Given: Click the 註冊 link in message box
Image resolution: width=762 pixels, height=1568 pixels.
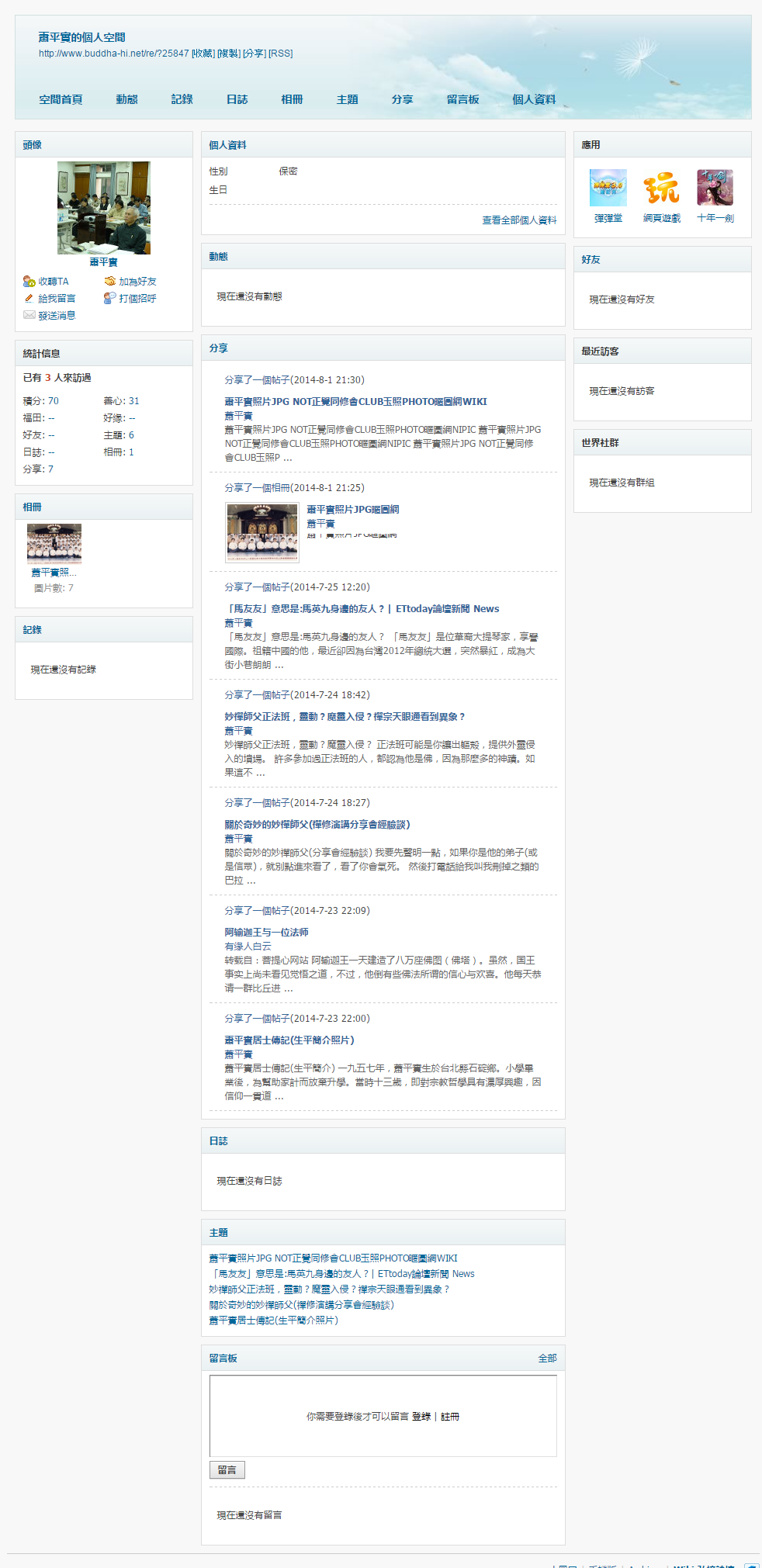Looking at the screenshot, I should pos(450,1417).
